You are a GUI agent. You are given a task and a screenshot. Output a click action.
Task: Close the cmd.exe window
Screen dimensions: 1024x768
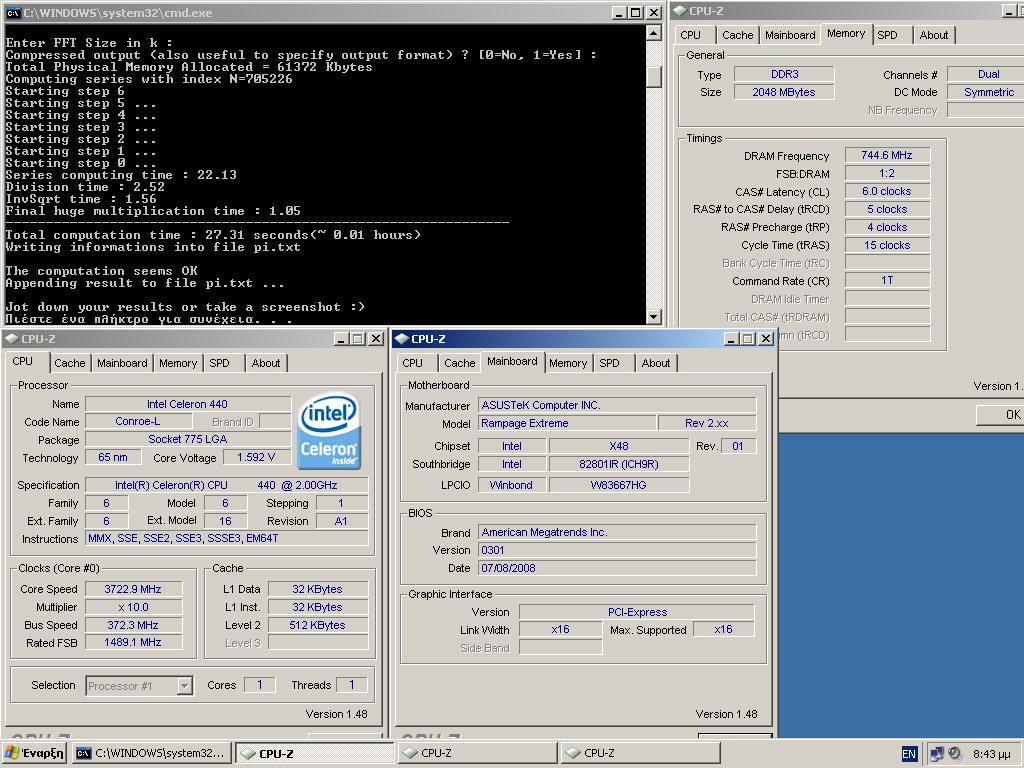point(654,12)
